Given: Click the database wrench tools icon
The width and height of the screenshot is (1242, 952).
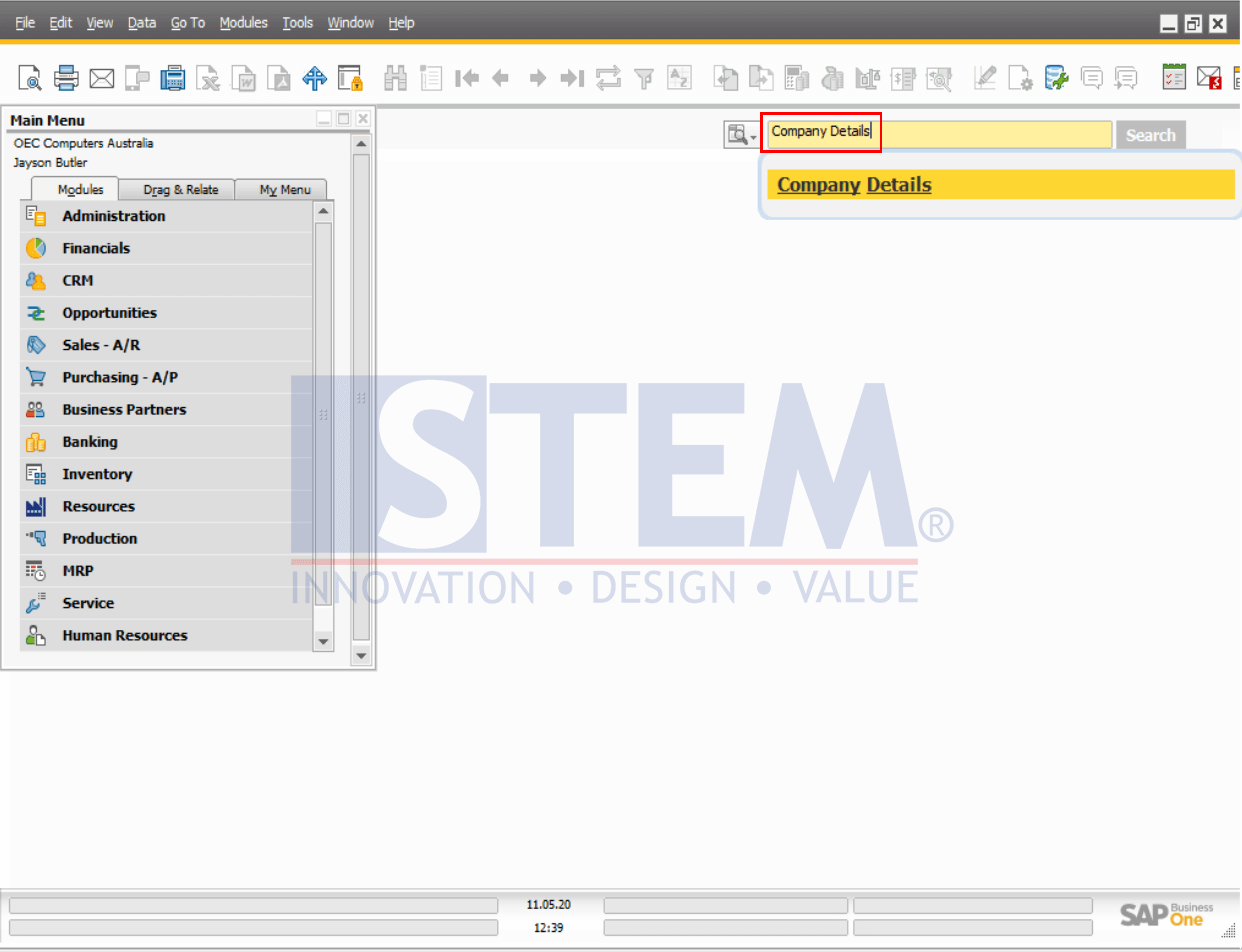Looking at the screenshot, I should (1056, 78).
